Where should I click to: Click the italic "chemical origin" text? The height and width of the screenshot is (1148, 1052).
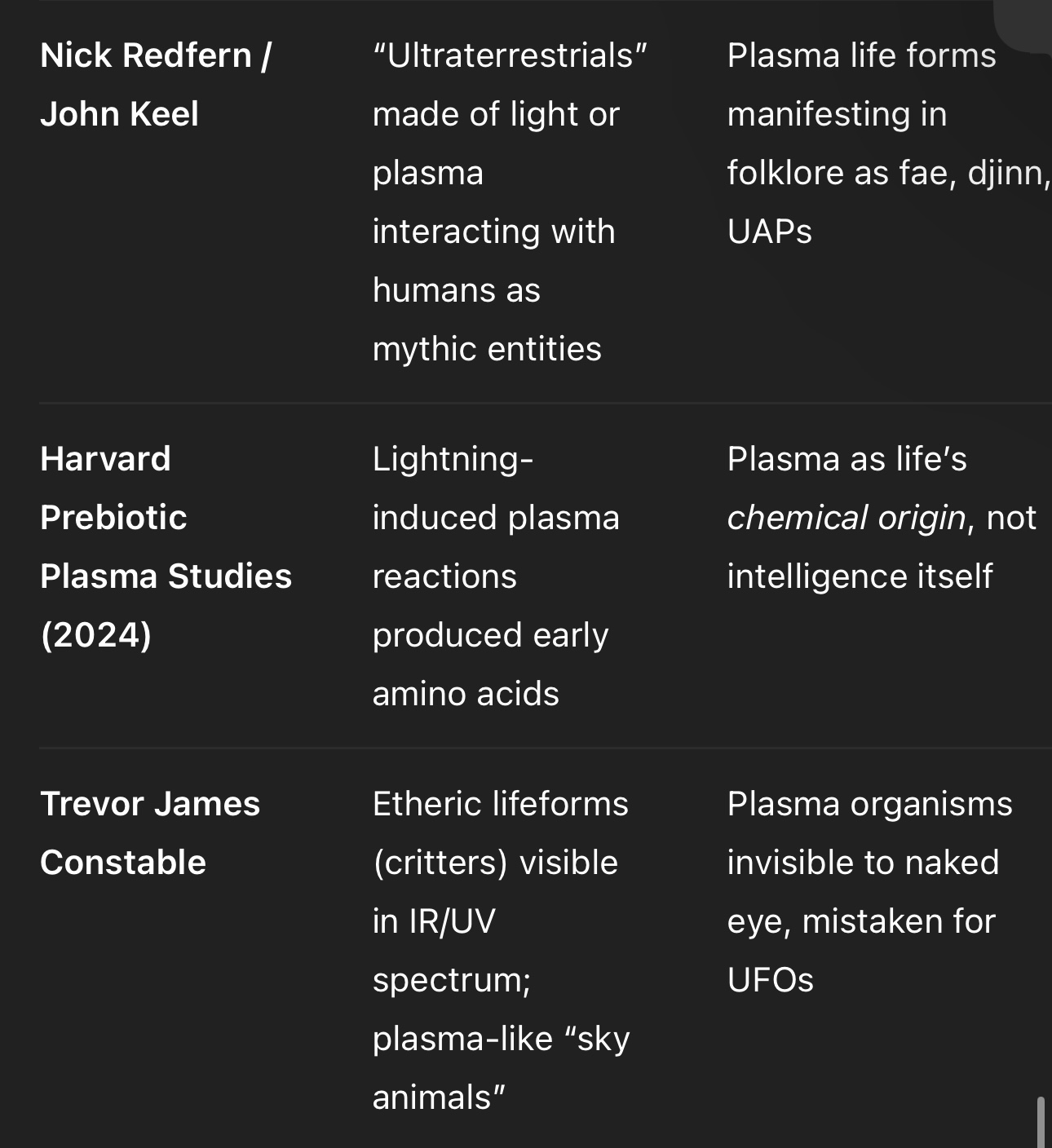[x=846, y=518]
